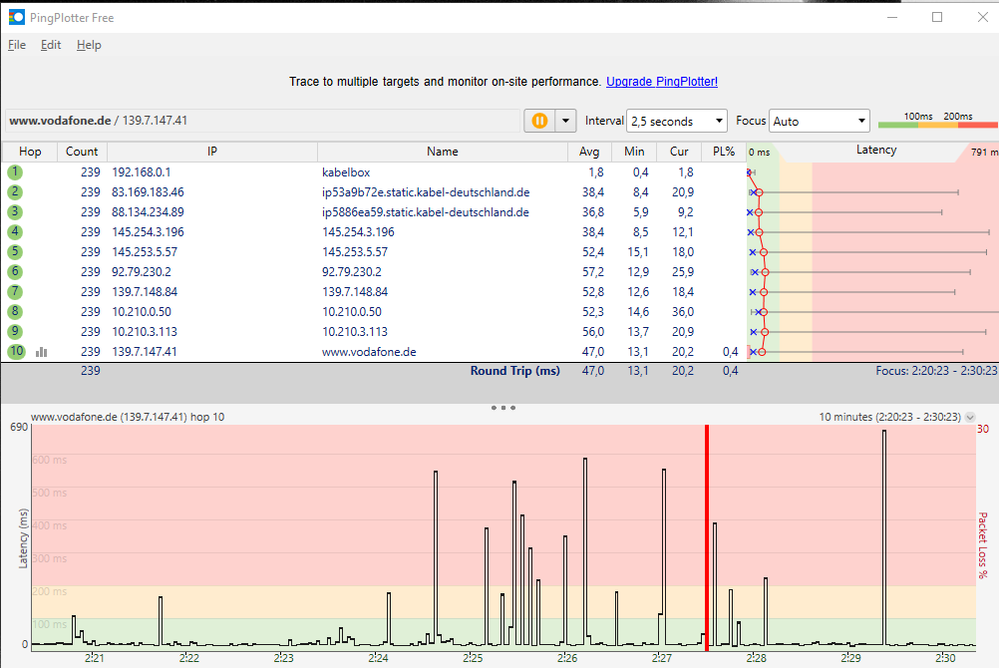
Task: Select ip5886ea59.static.kabel-deutschland.de row
Action: [x=426, y=212]
